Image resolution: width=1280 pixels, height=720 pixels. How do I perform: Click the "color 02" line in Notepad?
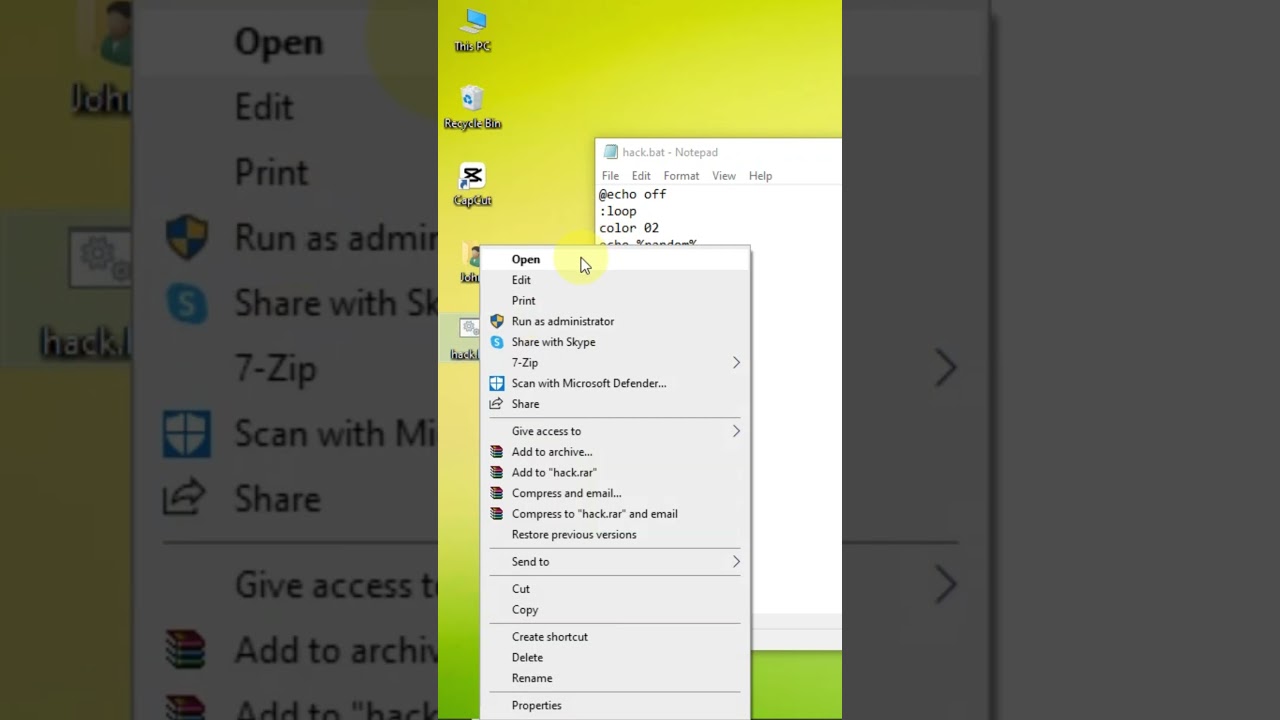pos(629,228)
